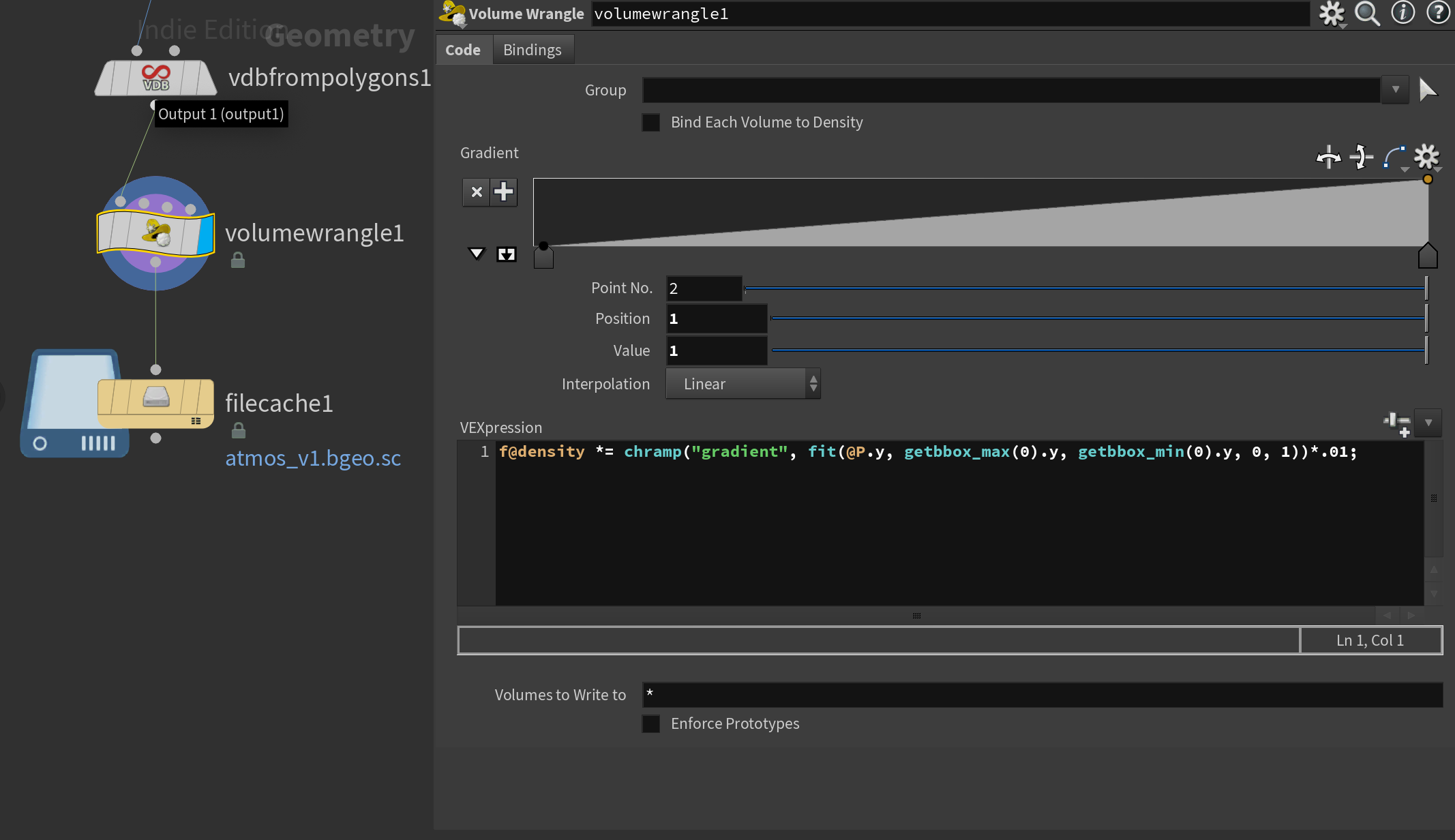Toggle the display flag on volumewrangle1
Screen dimensions: 1455x840
coord(205,234)
